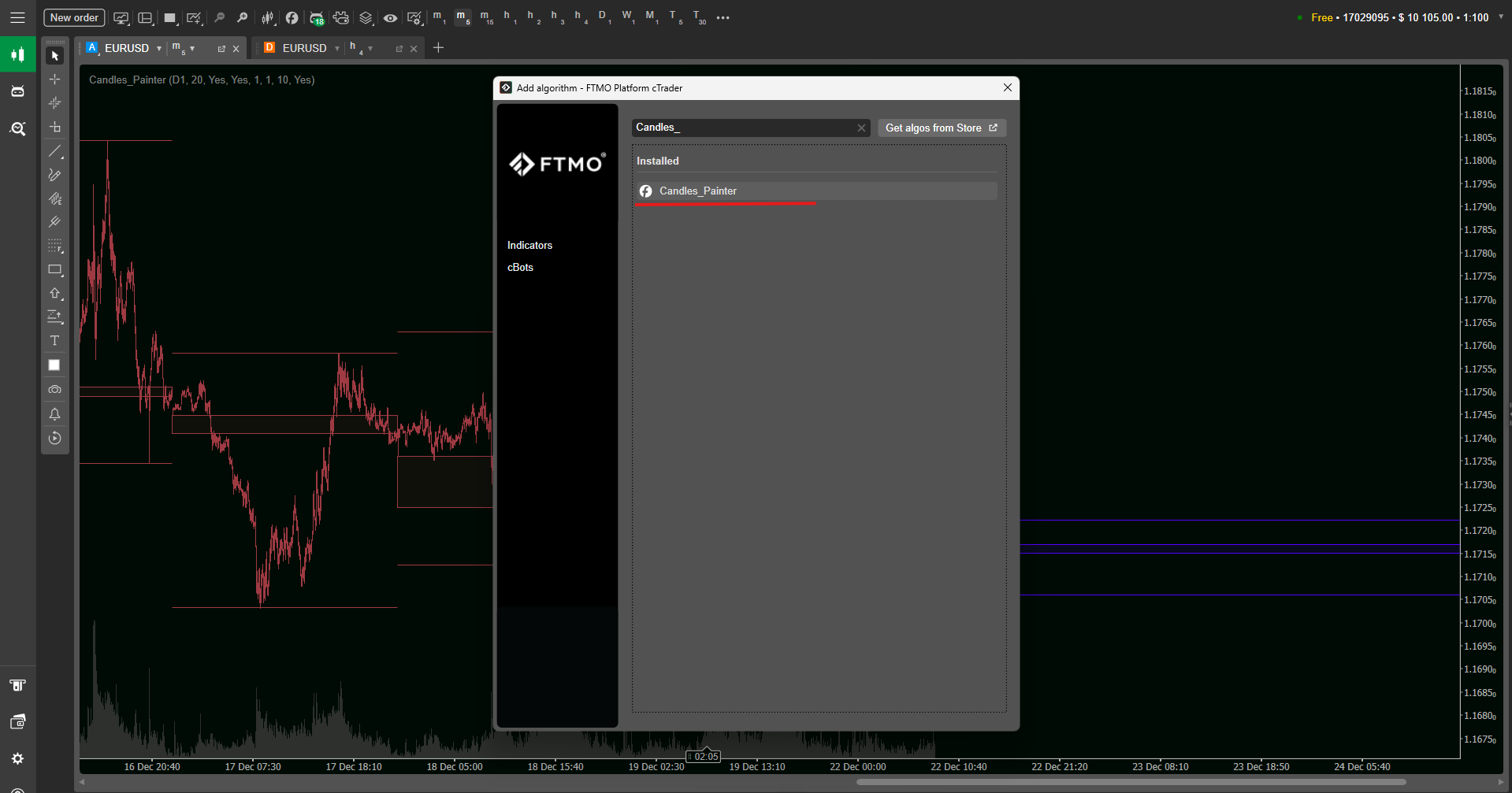Open the price alert bell tool
The width and height of the screenshot is (1512, 793).
pyautogui.click(x=54, y=414)
